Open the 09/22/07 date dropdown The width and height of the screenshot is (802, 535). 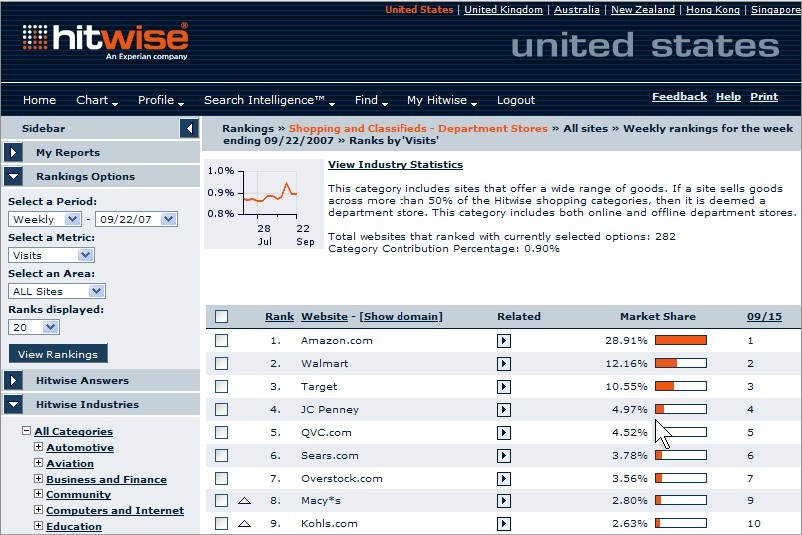pos(136,219)
